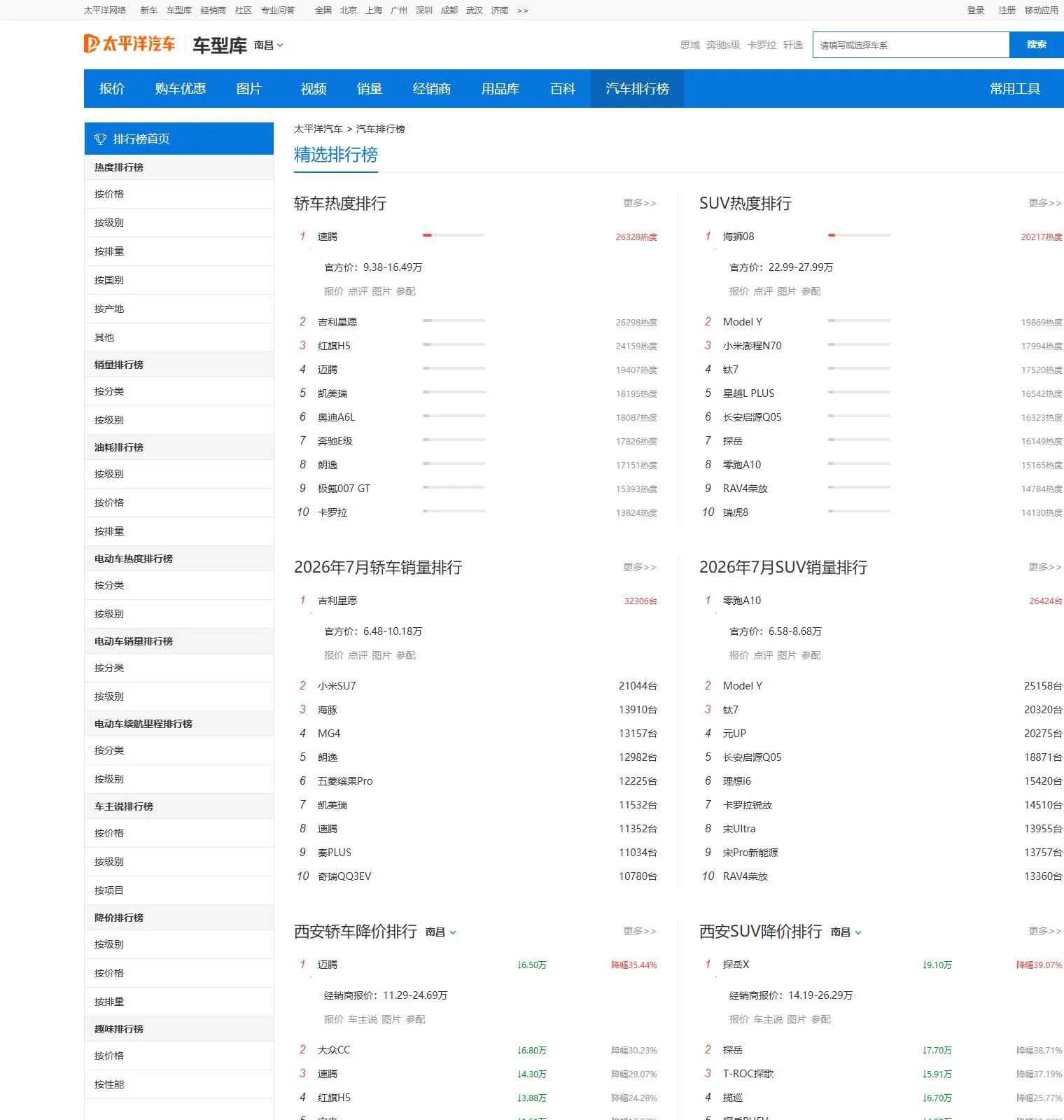Select 按项目 under 车主说排行榜

tap(109, 890)
